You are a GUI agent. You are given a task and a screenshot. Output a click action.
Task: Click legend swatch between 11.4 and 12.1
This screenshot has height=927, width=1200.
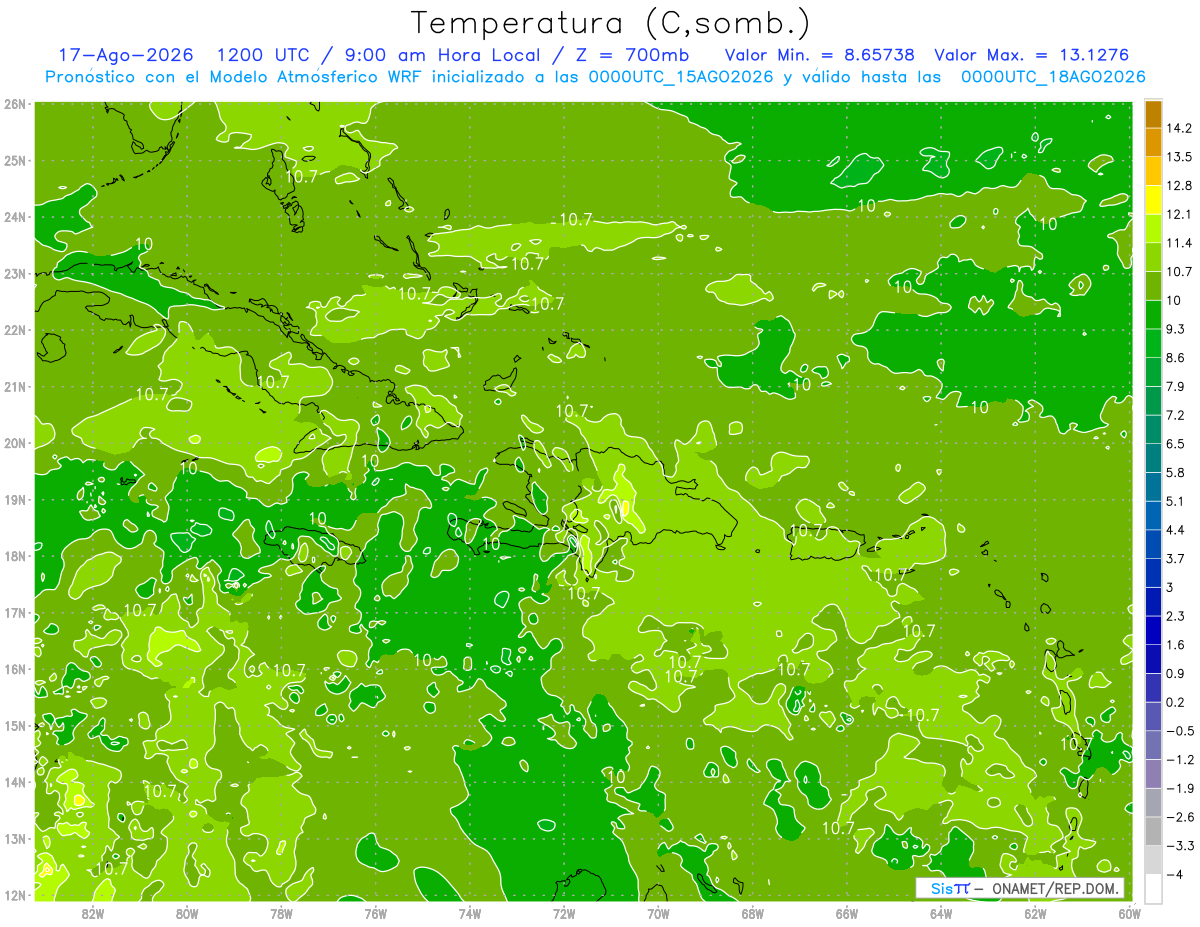1153,228
